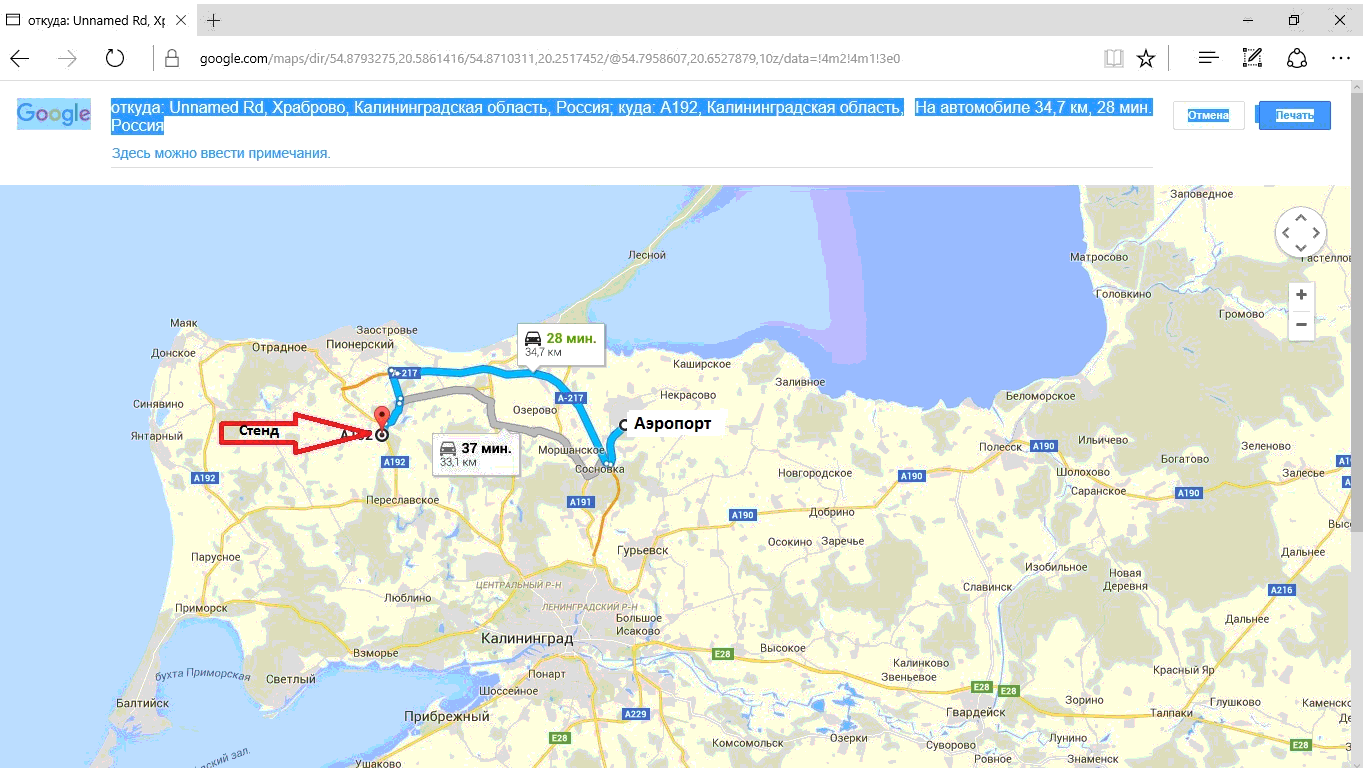Click the Светлый town label
The image size is (1366, 768).
pyautogui.click(x=291, y=679)
